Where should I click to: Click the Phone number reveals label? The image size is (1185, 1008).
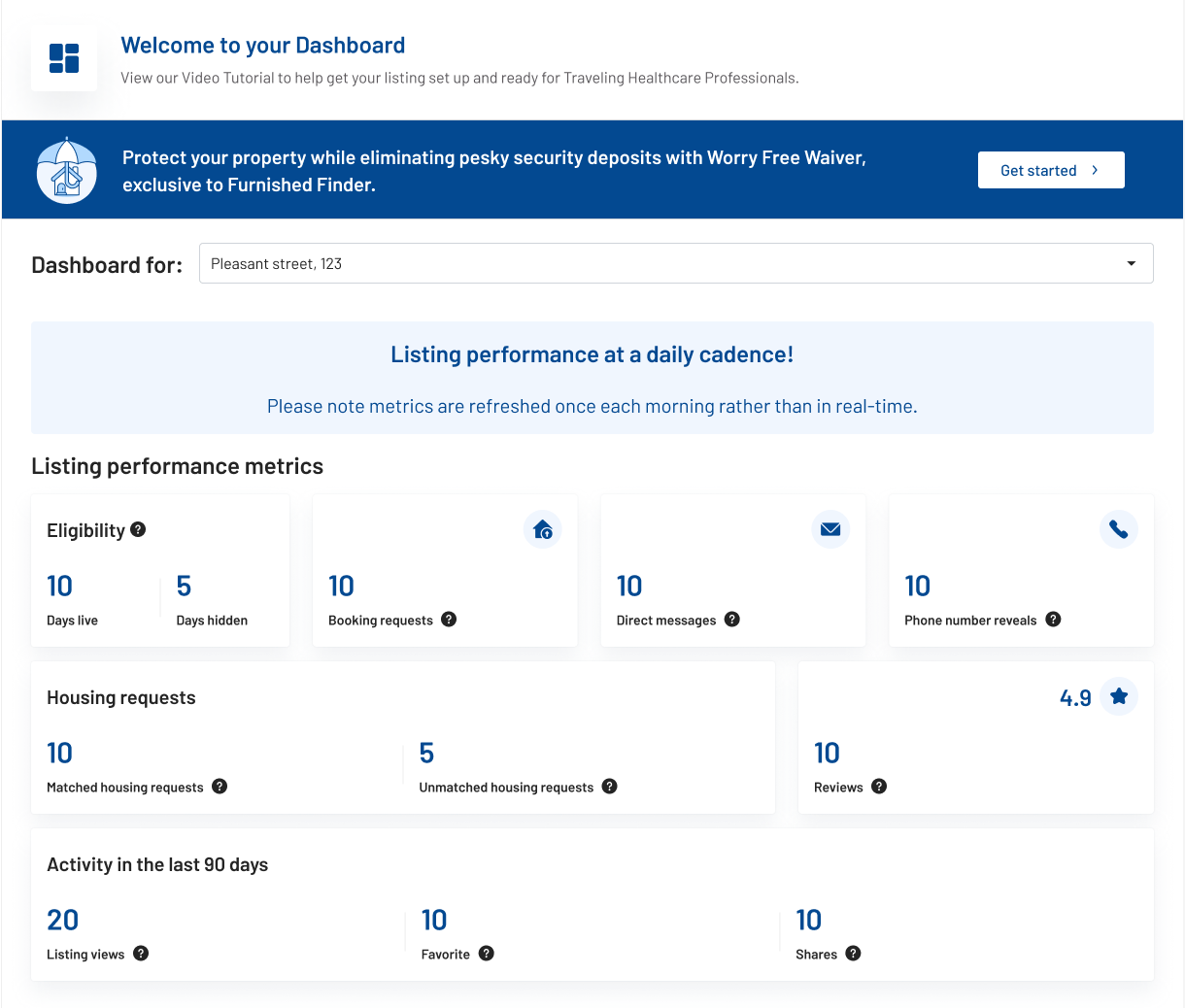click(x=970, y=621)
